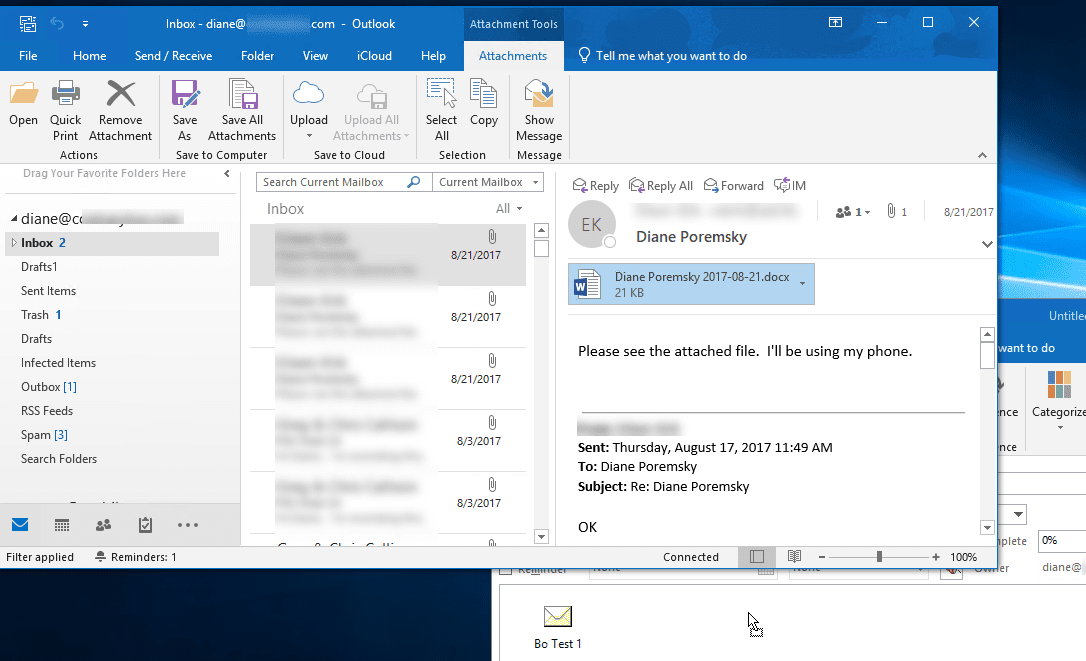Open the Help tab
This screenshot has height=661, width=1086.
pyautogui.click(x=434, y=56)
